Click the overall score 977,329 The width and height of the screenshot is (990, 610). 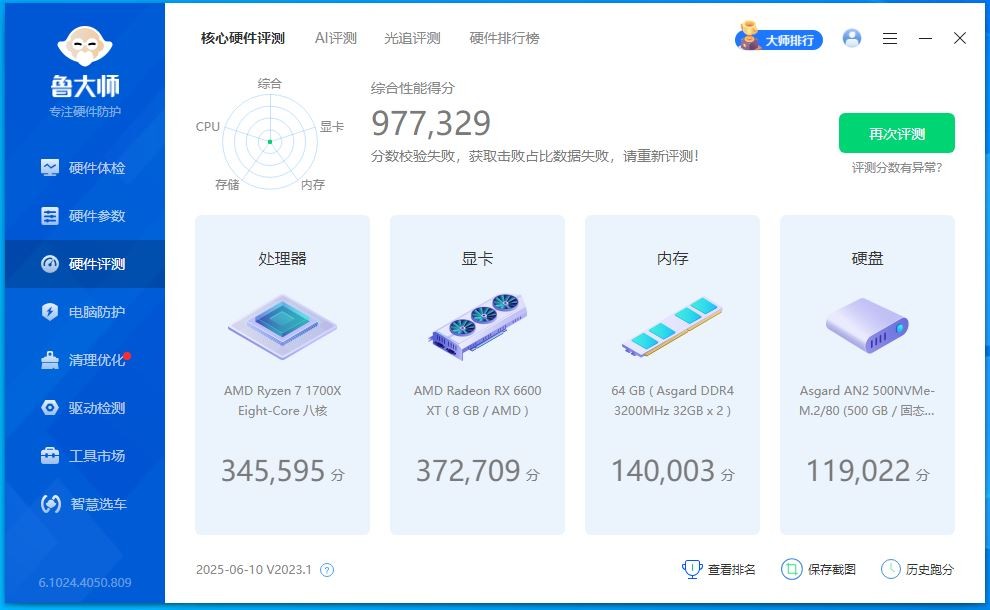[x=431, y=123]
